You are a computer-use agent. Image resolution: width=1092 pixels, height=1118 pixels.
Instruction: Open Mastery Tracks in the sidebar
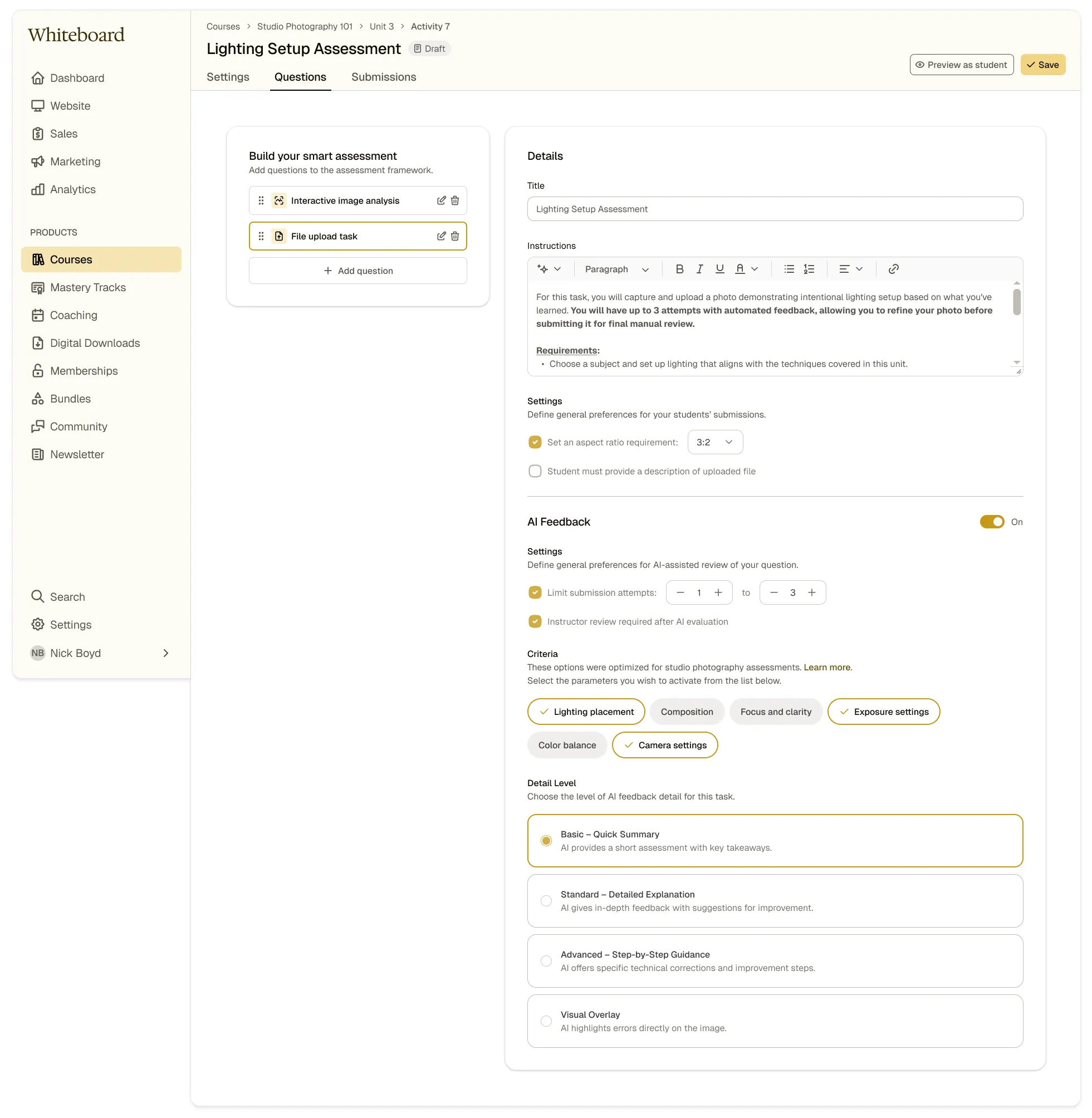click(x=88, y=287)
